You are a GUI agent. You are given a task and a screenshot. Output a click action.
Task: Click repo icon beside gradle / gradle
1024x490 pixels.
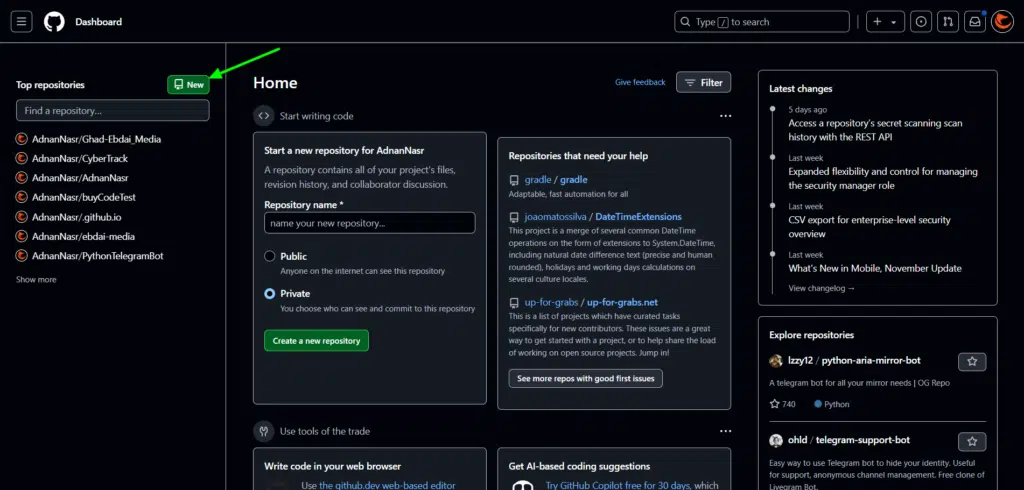515,180
